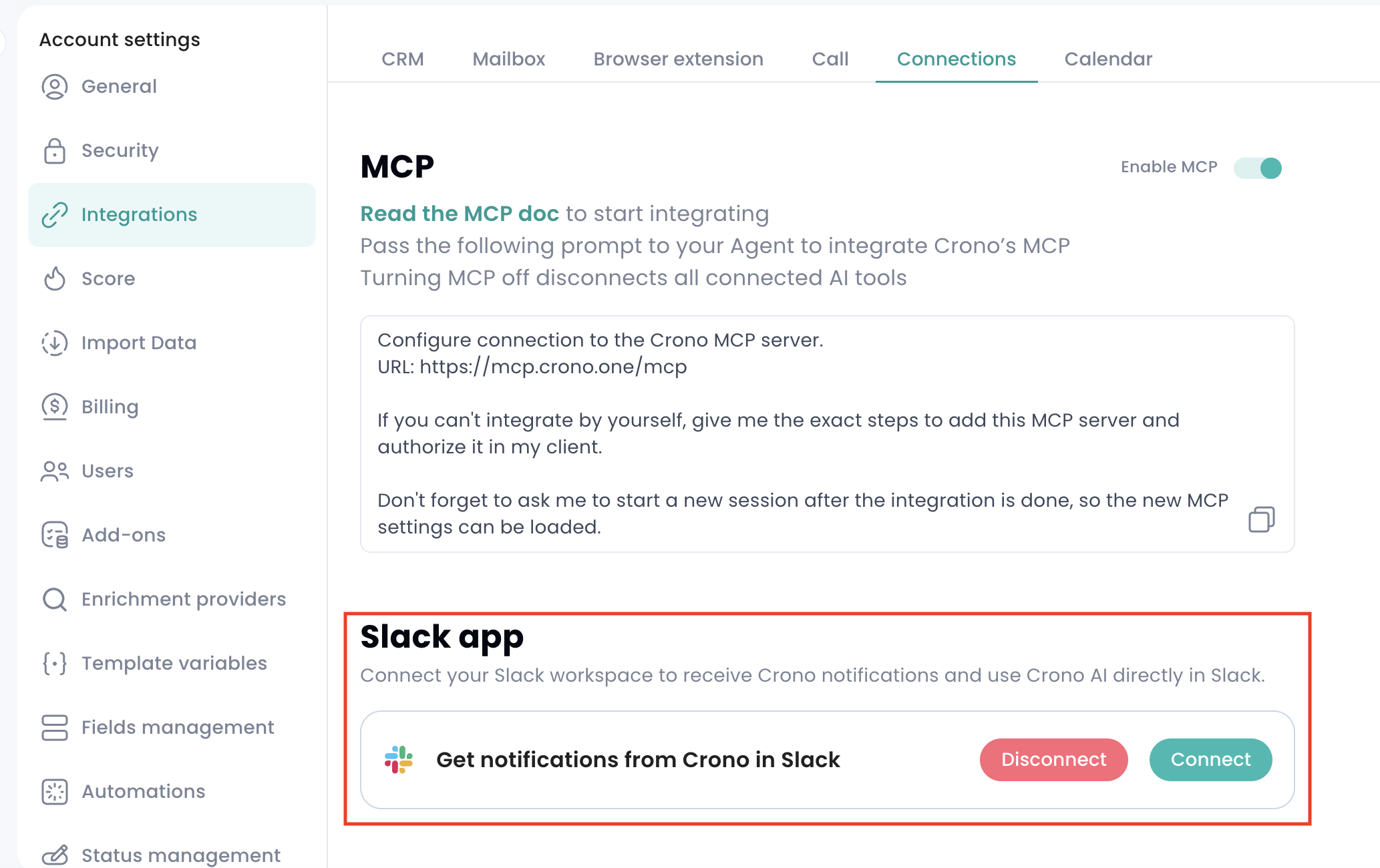This screenshot has height=868, width=1380.
Task: Open the Mailbox tab
Action: (x=509, y=59)
